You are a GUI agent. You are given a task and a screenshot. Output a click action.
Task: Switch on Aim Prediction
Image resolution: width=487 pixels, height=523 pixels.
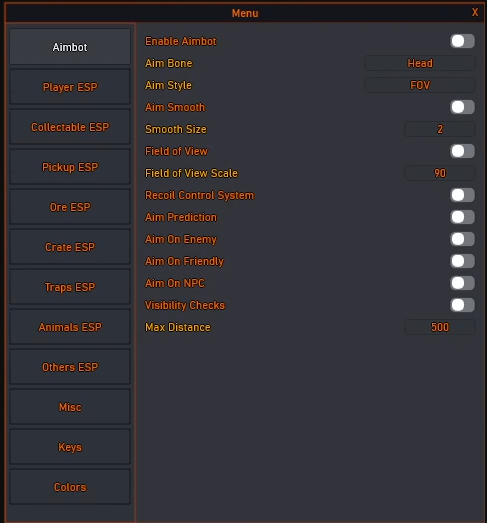462,217
